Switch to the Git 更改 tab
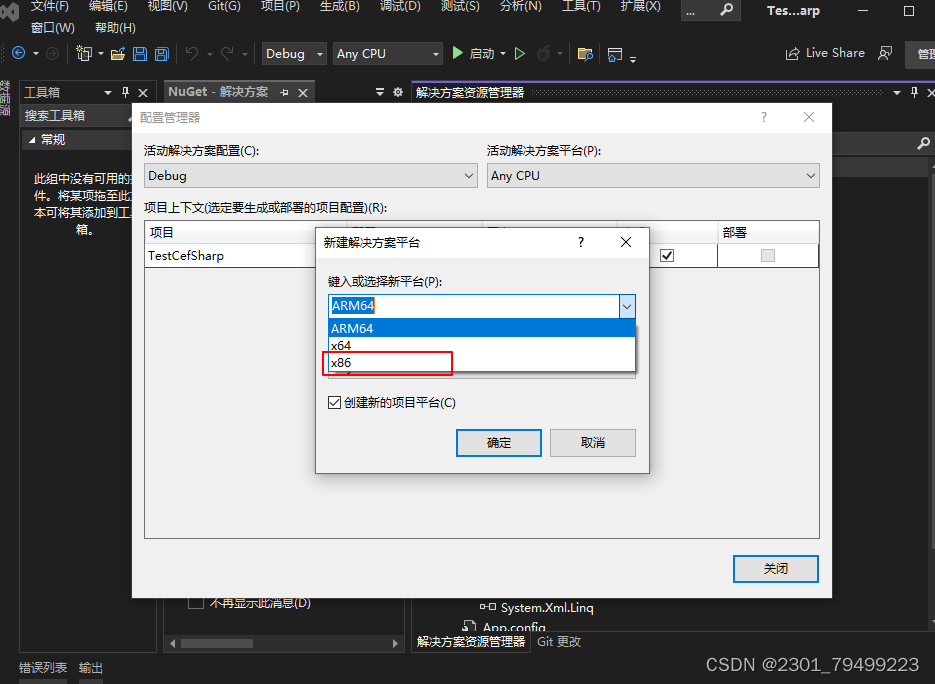Screen dimensions: 935x684 (x=557, y=641)
